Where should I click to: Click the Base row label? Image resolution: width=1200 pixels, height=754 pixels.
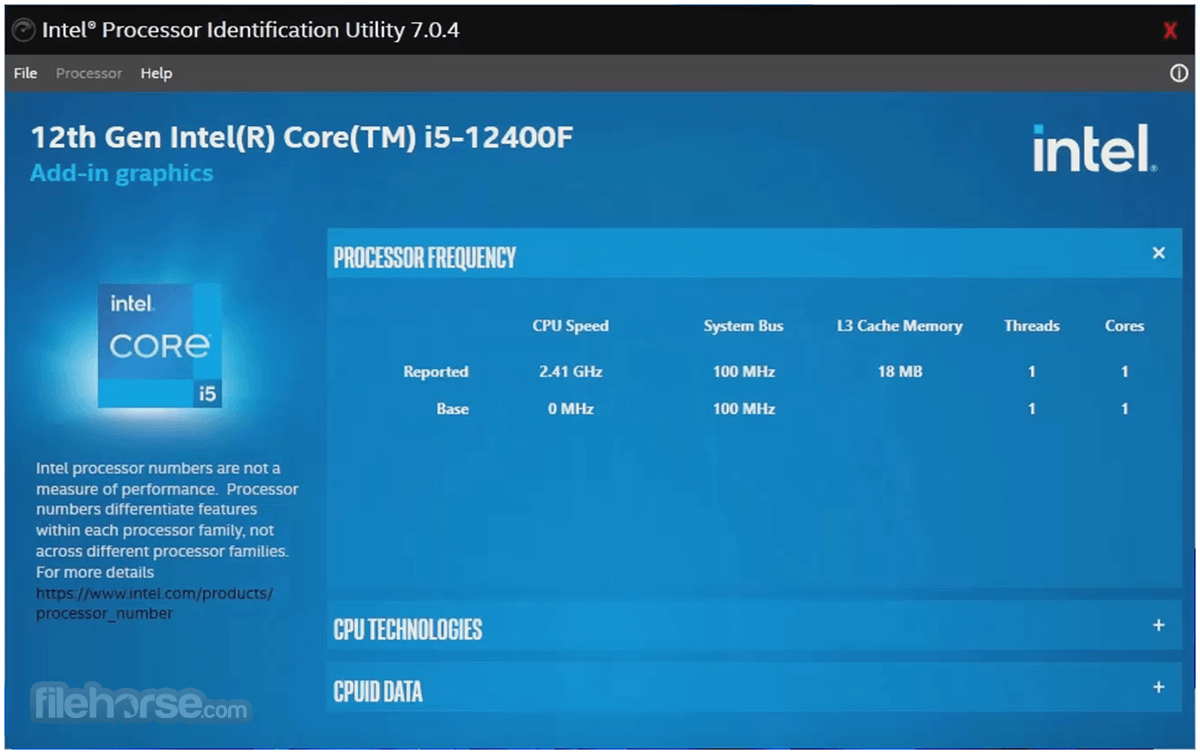tap(452, 409)
